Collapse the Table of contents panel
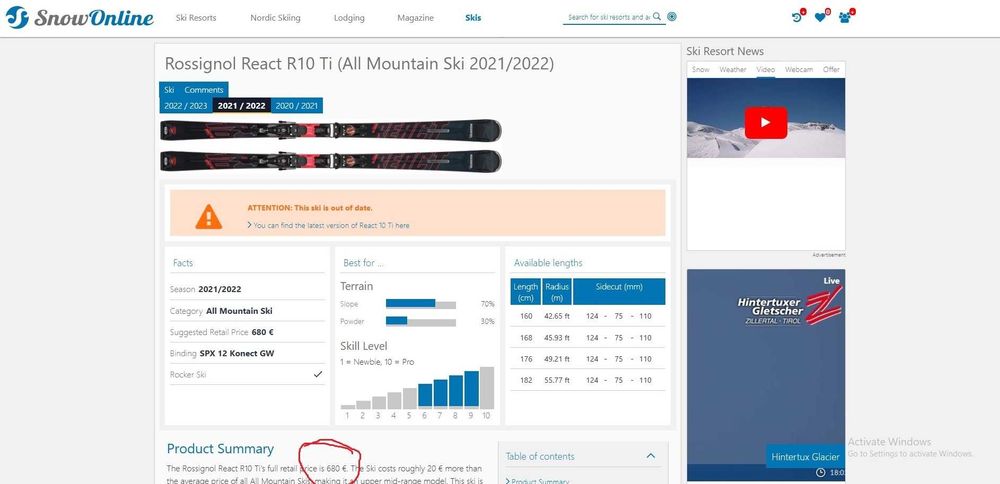Screen dimensions: 1000x484 651,456
